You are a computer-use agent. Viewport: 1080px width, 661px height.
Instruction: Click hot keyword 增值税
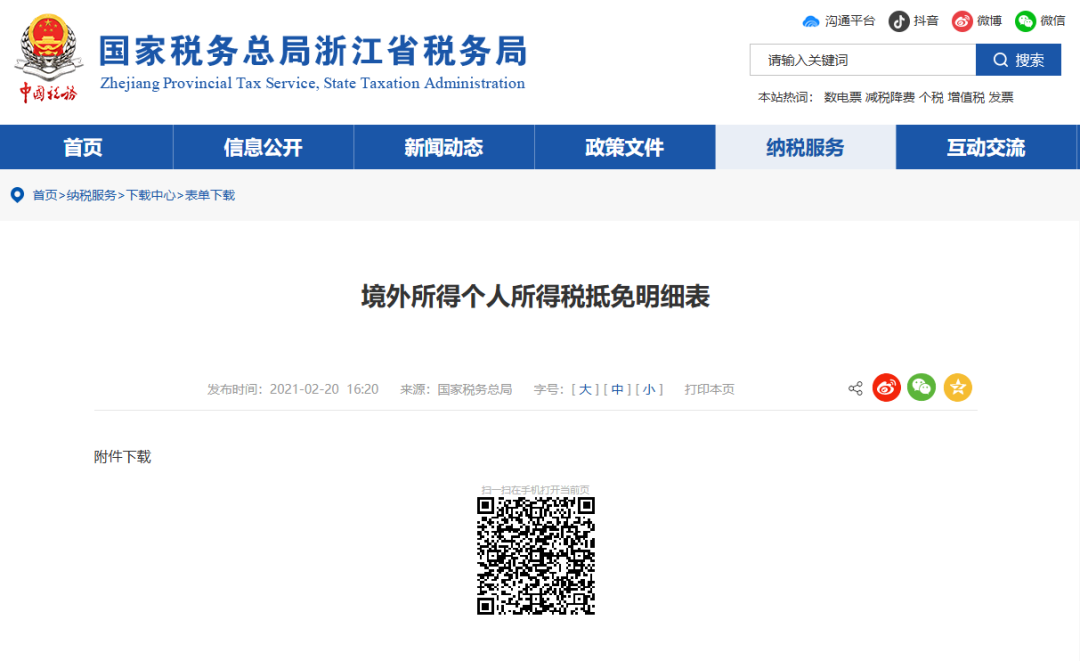(x=966, y=98)
